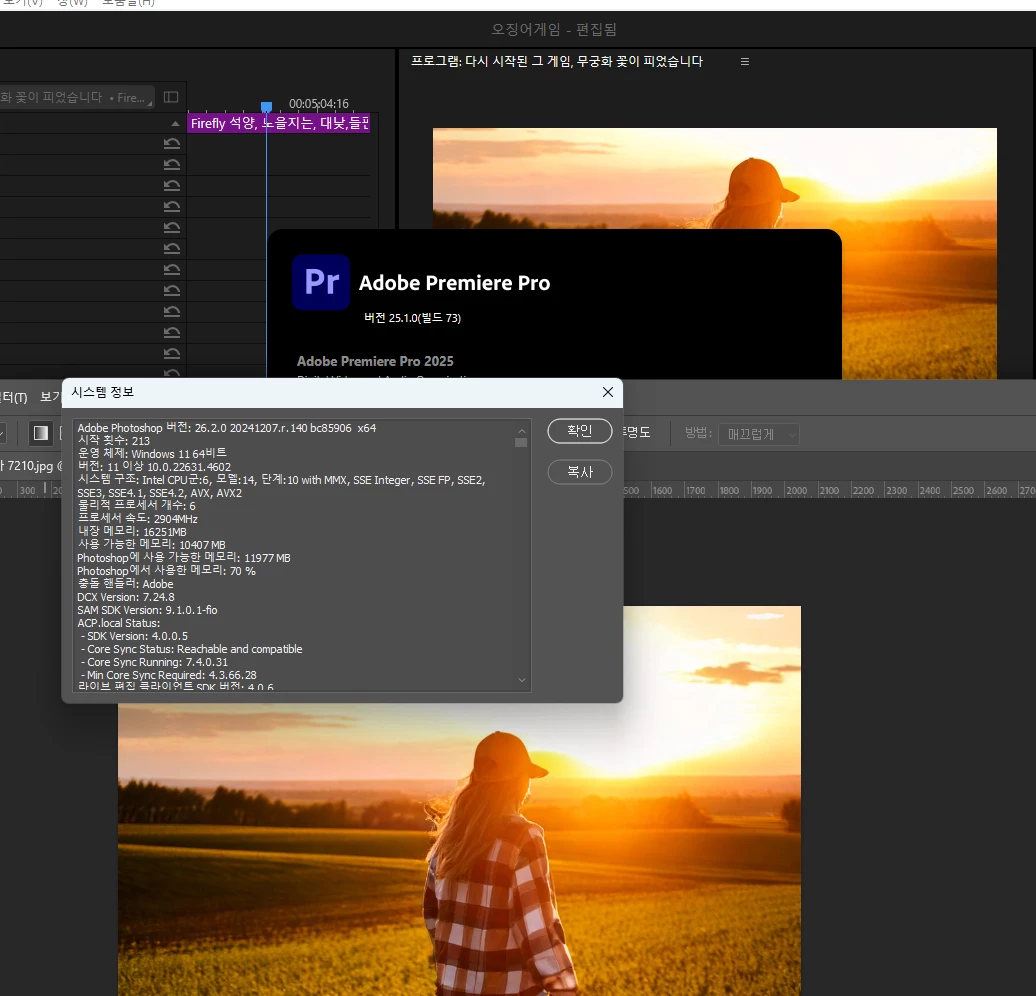Toggle the timeline view button in Effect Controls

click(x=170, y=97)
